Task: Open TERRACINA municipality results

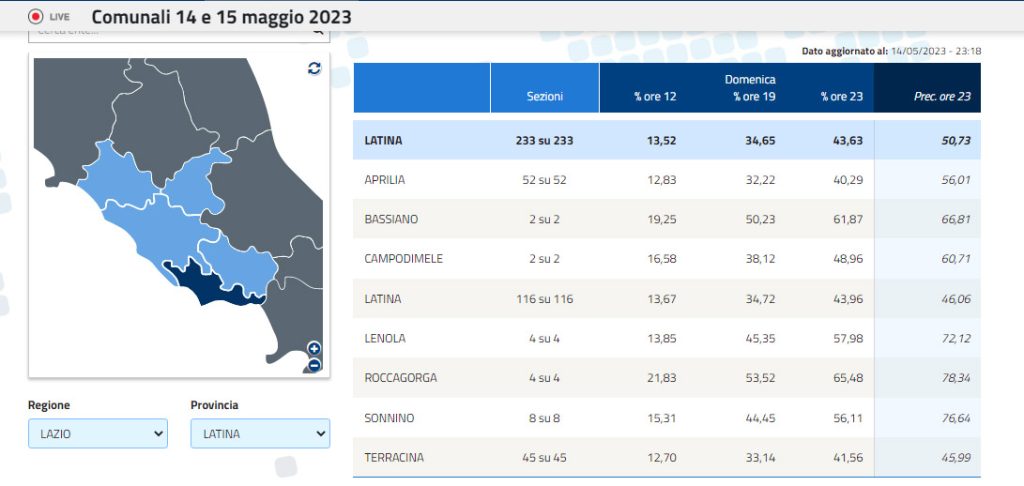Action: (x=394, y=458)
